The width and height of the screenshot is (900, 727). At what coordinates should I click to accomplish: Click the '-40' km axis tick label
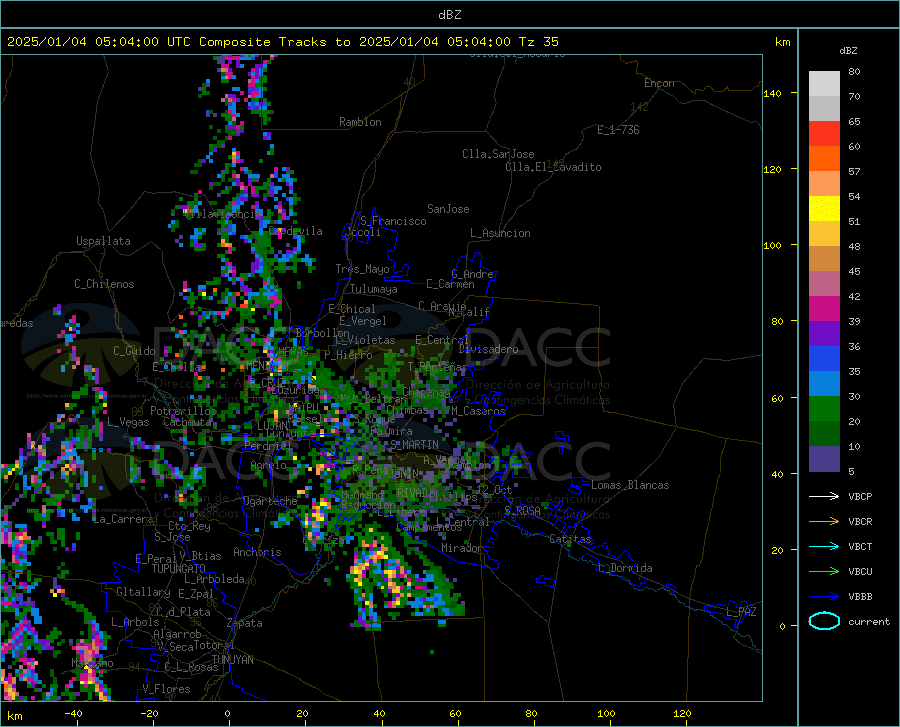[x=73, y=714]
